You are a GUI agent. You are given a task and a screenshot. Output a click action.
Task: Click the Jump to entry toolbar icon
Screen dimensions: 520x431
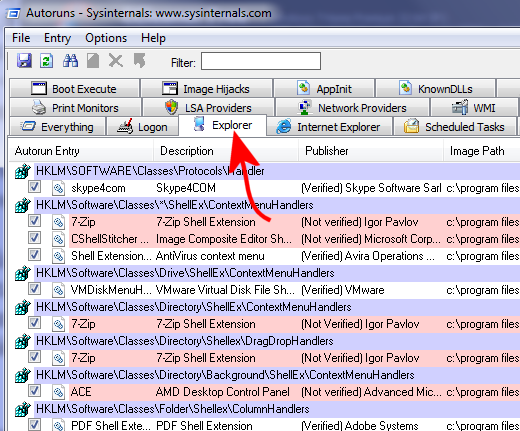click(x=139, y=61)
